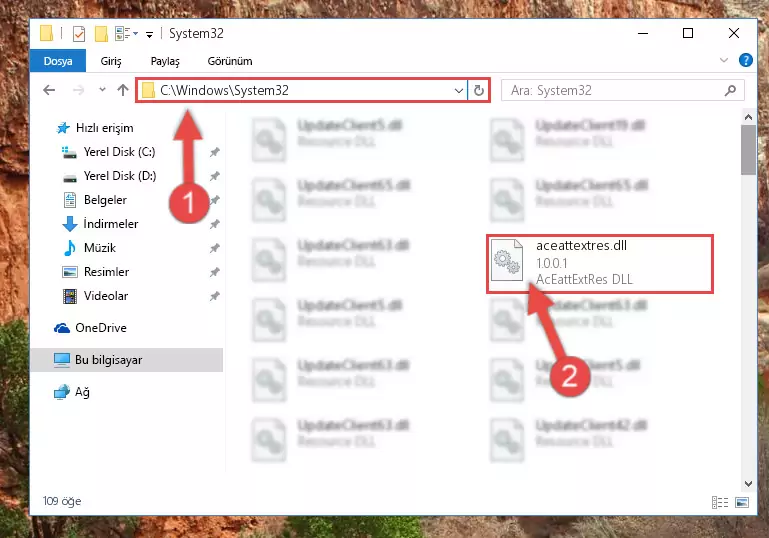
Task: Click the pin icon next to Videolar
Action: point(214,296)
